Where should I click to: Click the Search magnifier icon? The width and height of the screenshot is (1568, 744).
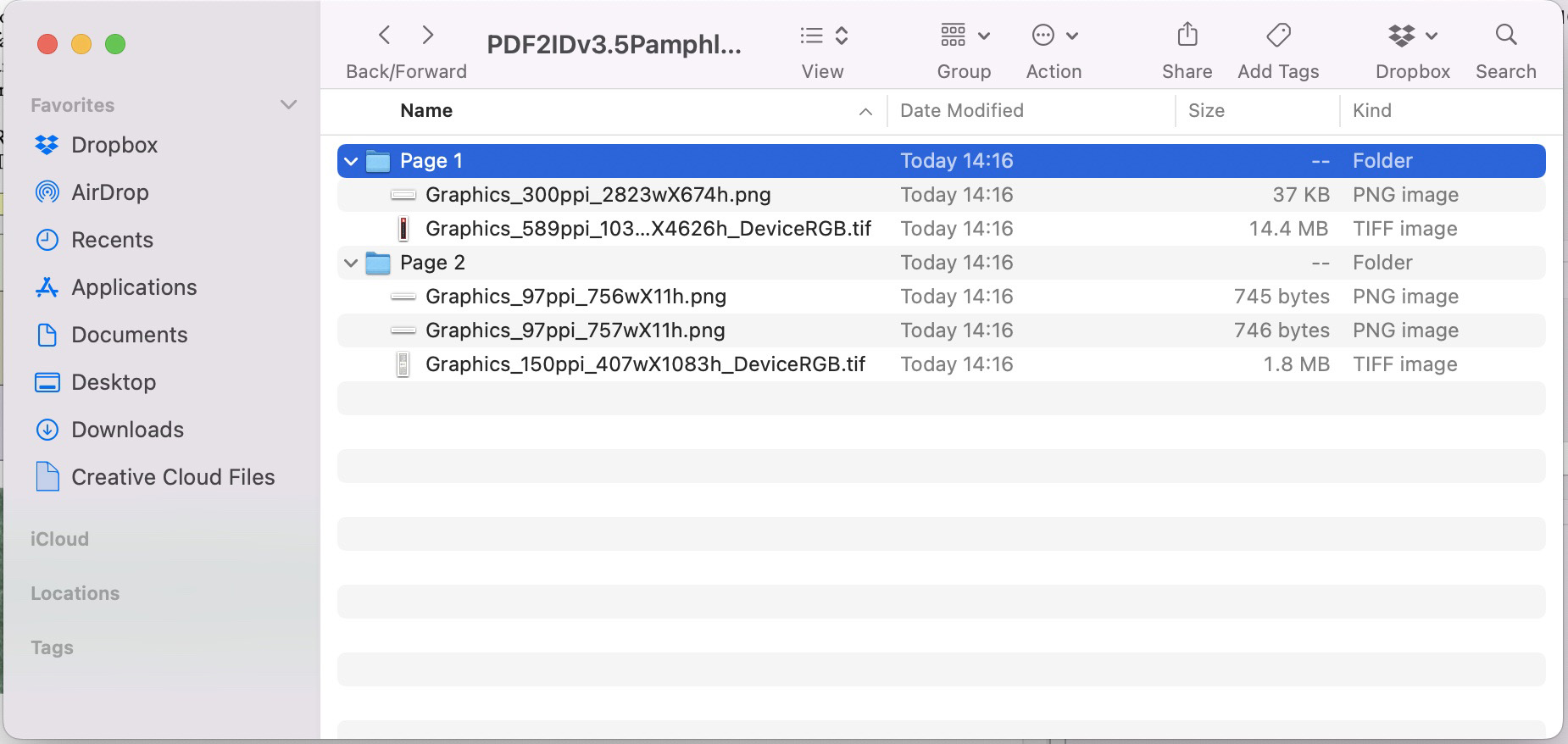[1506, 35]
